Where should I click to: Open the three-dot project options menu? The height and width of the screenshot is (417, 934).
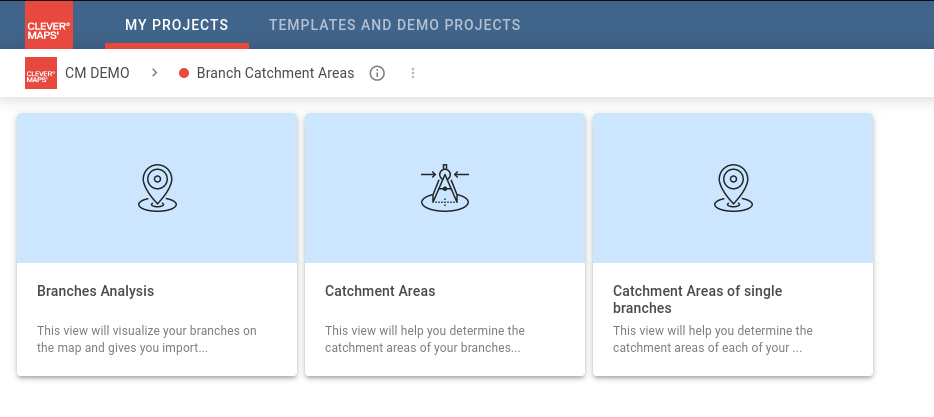(413, 73)
